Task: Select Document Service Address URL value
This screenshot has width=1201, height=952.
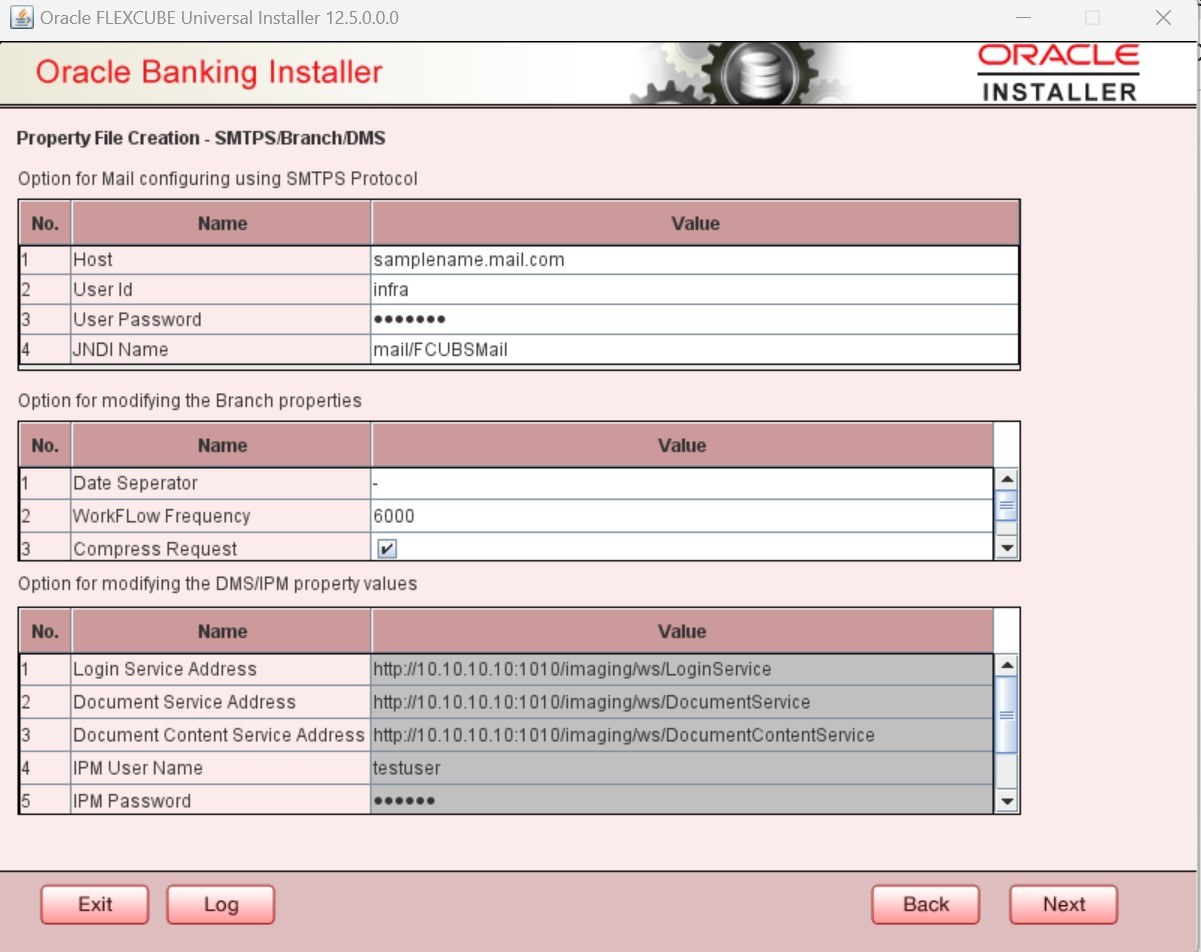Action: (x=682, y=702)
